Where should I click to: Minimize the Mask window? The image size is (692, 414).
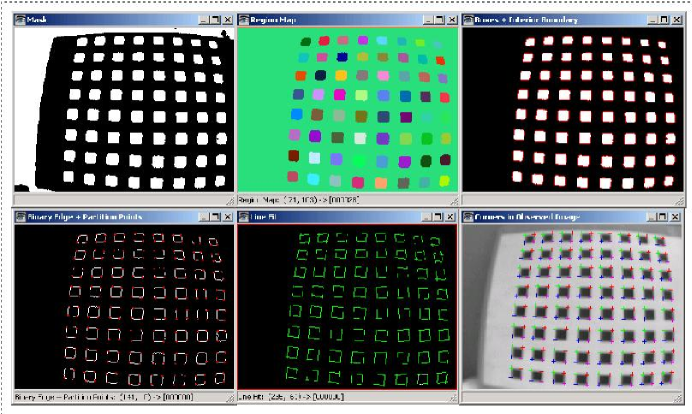pos(203,20)
